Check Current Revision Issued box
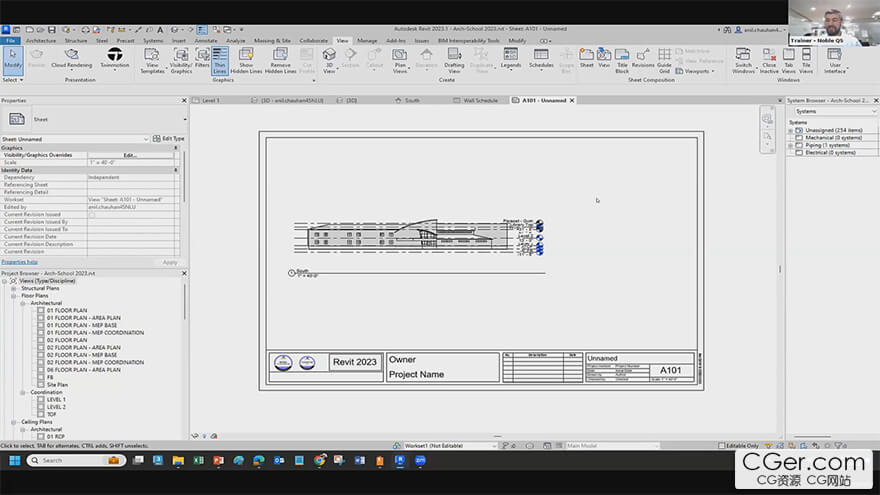This screenshot has width=880, height=495. pos(91,214)
